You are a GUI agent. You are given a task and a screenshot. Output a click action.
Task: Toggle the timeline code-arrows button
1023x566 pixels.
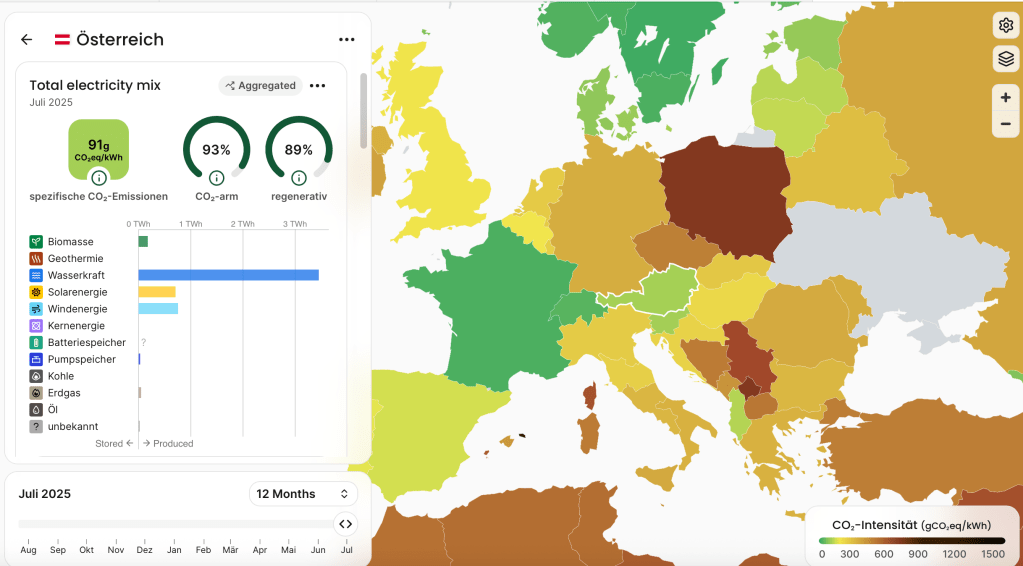pos(345,523)
